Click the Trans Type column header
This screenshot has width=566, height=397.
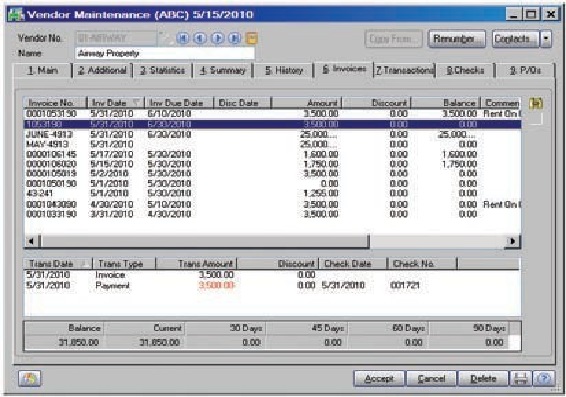[x=124, y=264]
